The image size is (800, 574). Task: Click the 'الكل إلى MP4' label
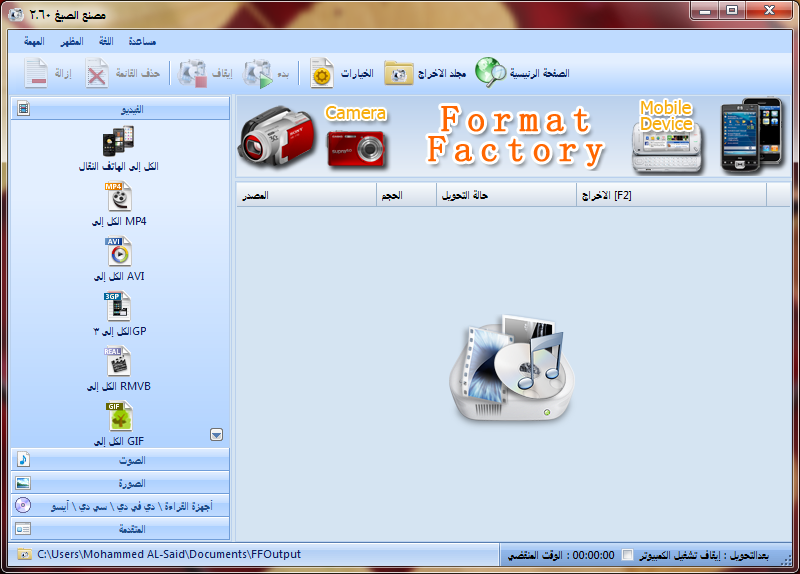tap(119, 221)
